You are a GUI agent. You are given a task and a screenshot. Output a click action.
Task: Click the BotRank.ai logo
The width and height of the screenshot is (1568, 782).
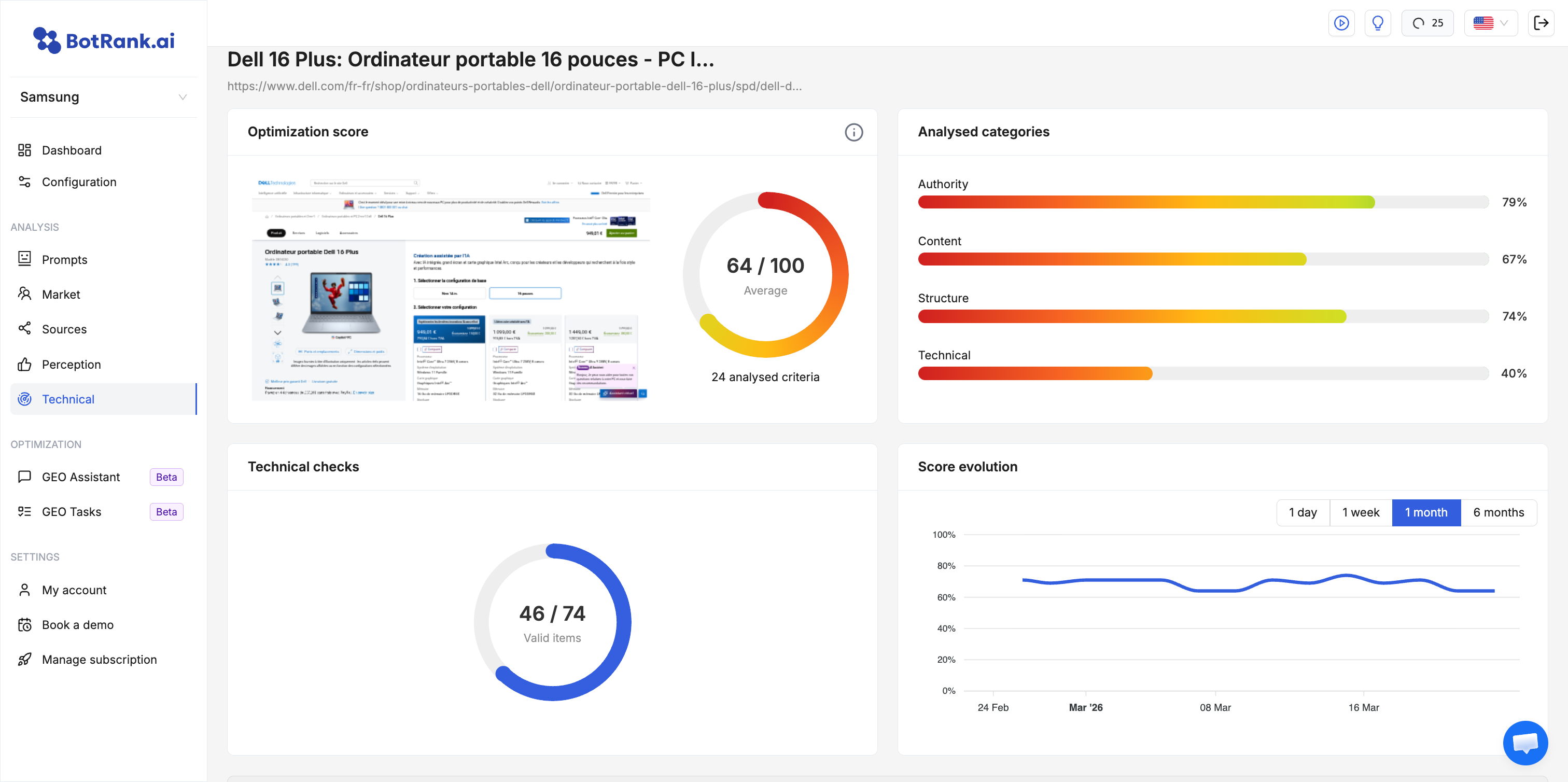point(104,40)
